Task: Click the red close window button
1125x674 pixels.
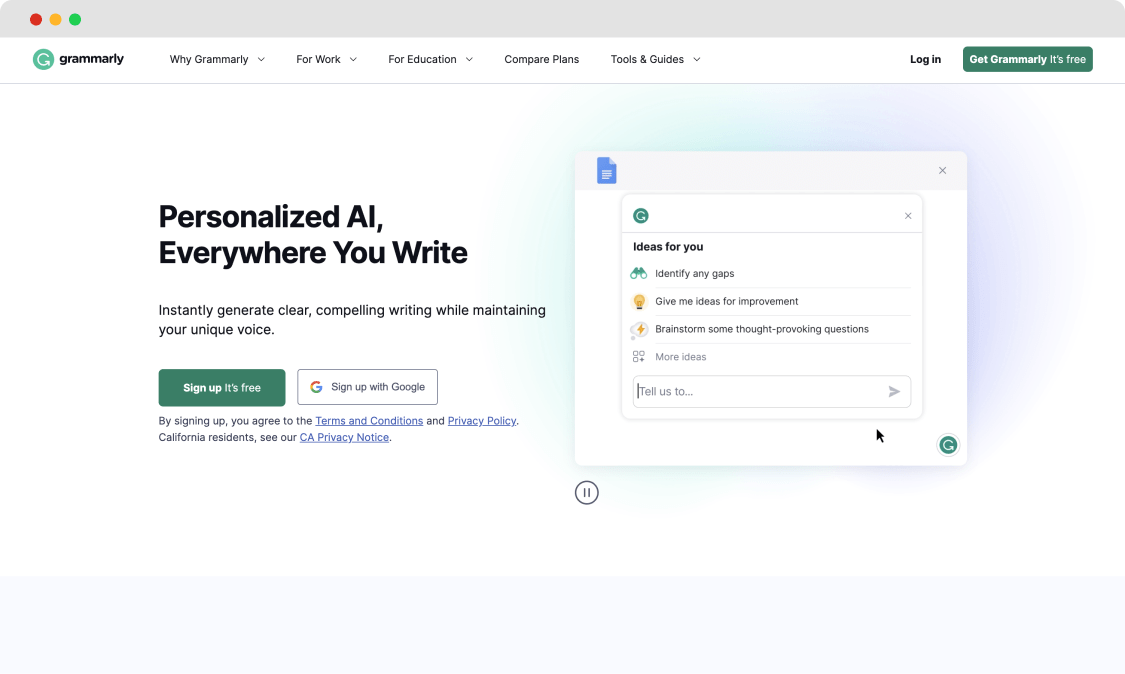Action: (x=36, y=19)
